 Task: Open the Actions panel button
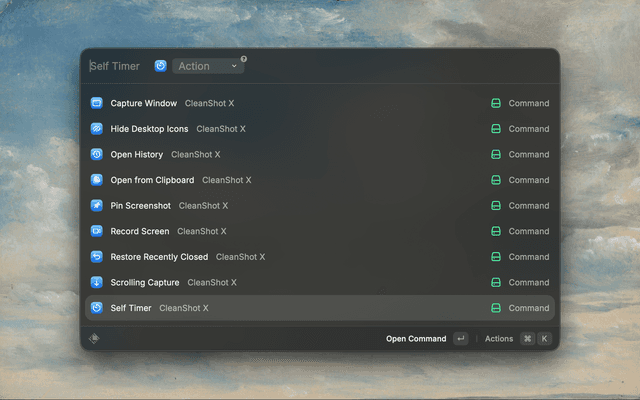(499, 339)
